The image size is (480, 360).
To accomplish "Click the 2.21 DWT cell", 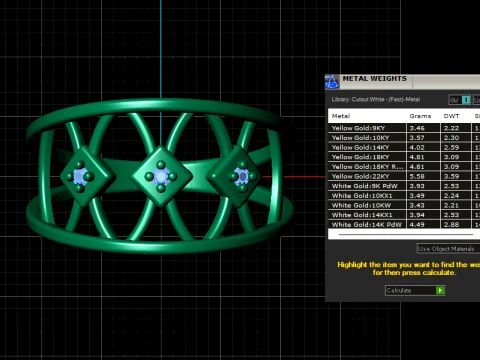I will [456, 205].
